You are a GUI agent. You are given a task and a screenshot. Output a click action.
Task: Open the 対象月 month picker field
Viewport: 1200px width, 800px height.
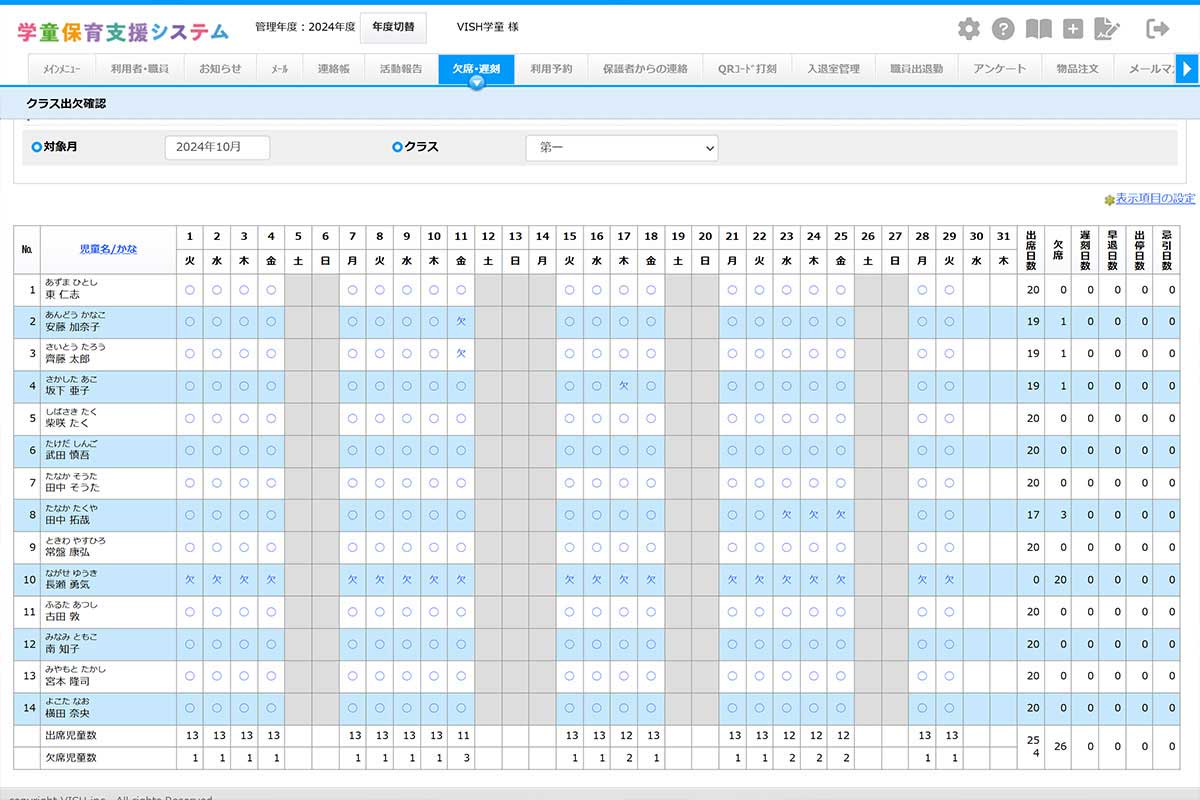click(216, 147)
